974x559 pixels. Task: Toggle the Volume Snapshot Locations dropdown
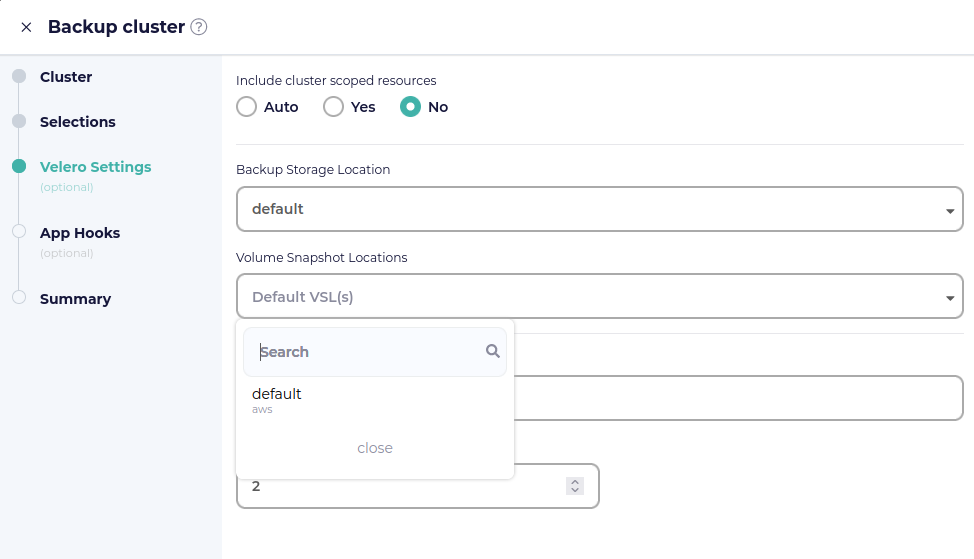pos(599,296)
